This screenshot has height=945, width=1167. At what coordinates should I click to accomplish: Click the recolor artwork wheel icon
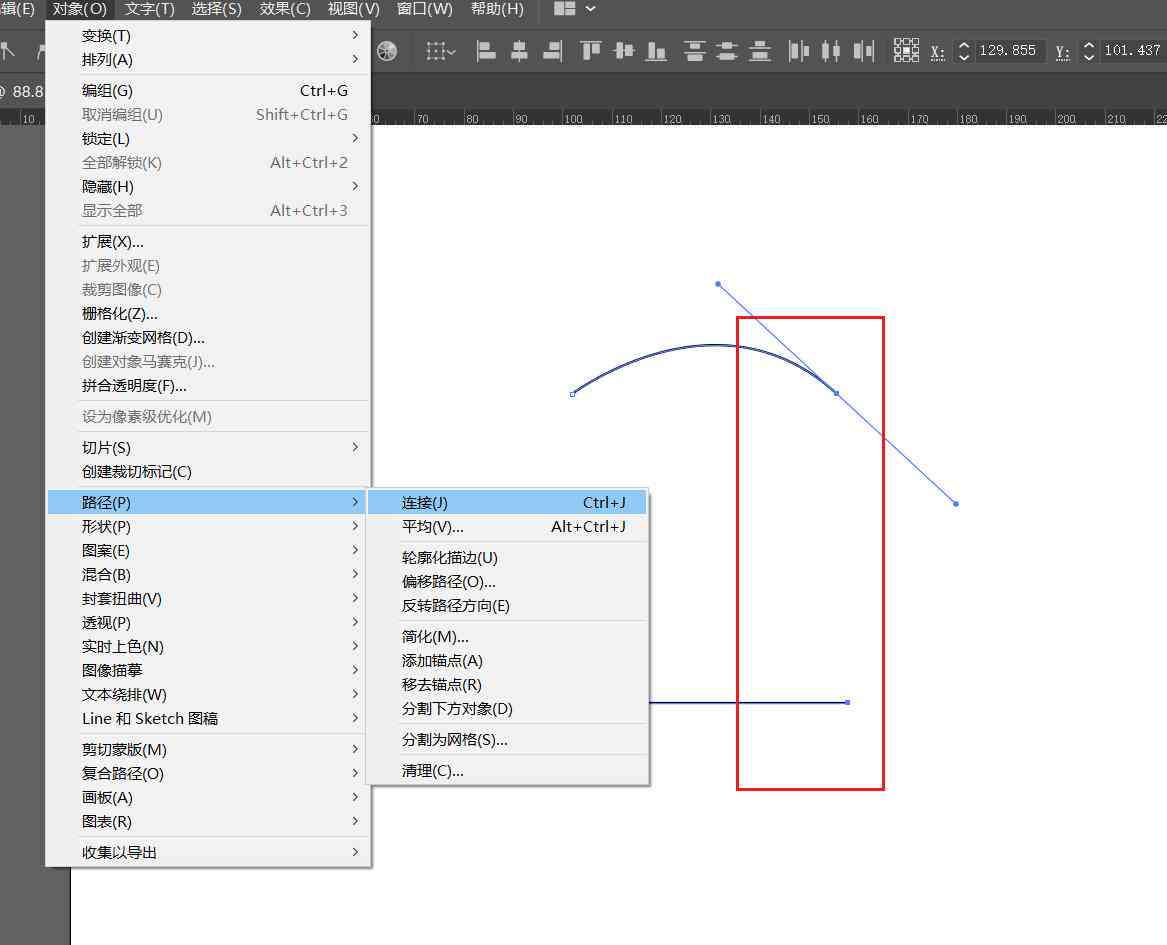tap(387, 51)
